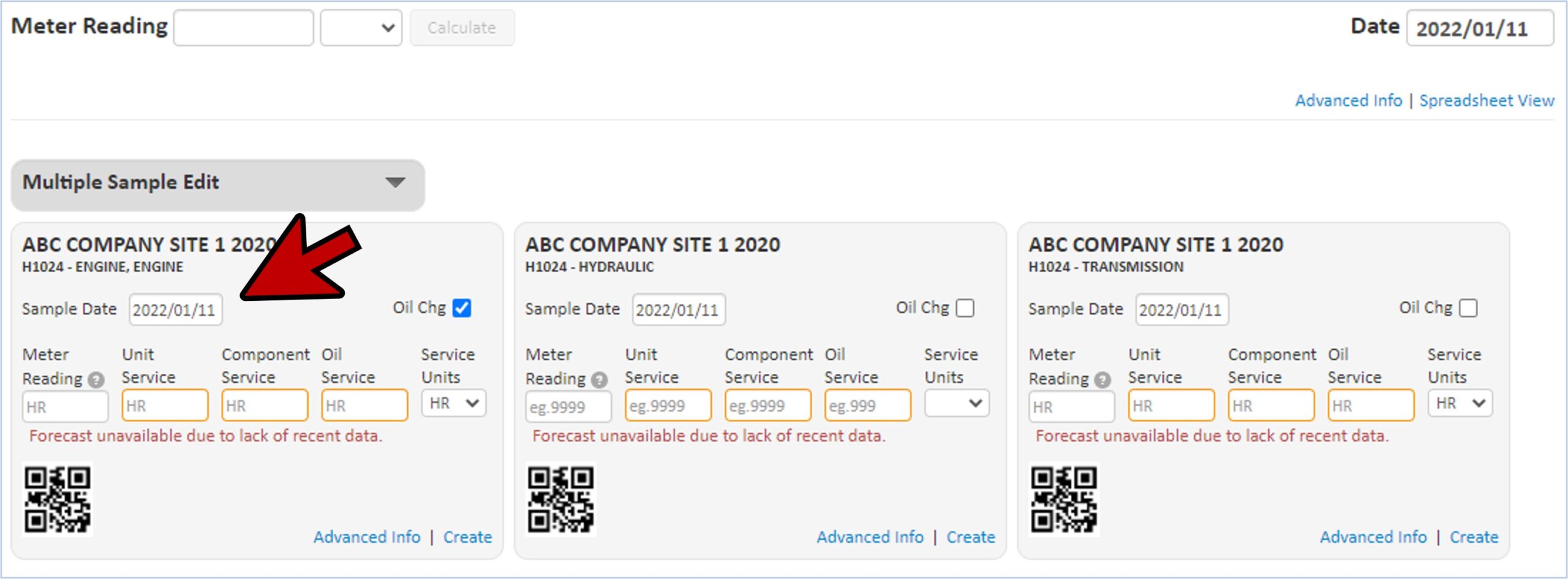Click Meter Reading help icon on Transmission card
This screenshot has width=1568, height=579.
pos(1102,380)
